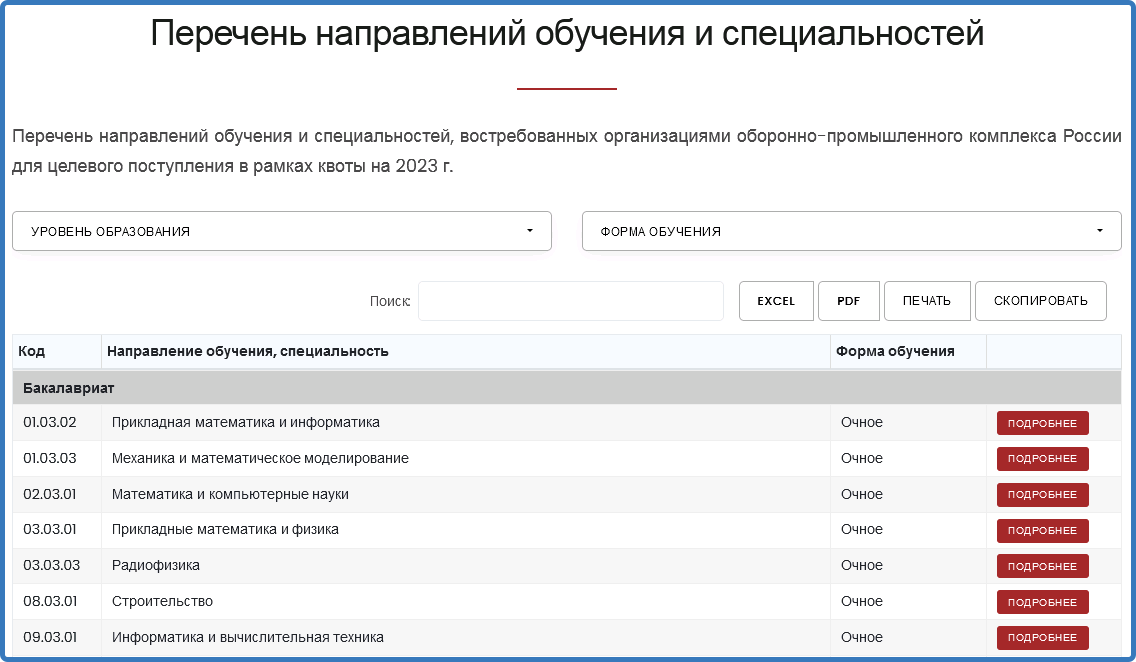Sort the table by Код column
Image resolution: width=1136 pixels, height=662 pixels.
pyautogui.click(x=30, y=351)
